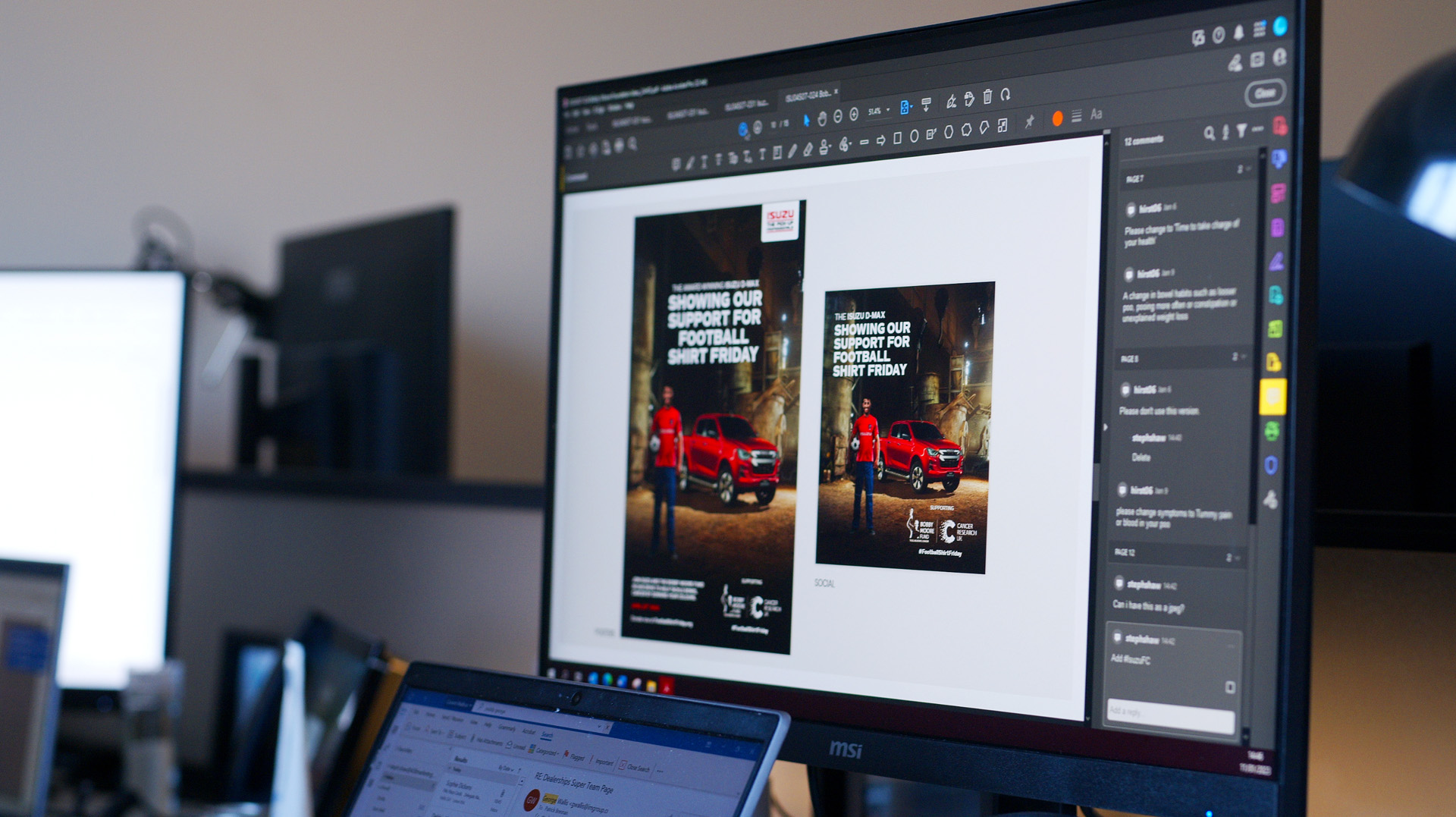Select comment 'Add #IsuzuFC'
The width and height of the screenshot is (1456, 817).
tap(1131, 659)
